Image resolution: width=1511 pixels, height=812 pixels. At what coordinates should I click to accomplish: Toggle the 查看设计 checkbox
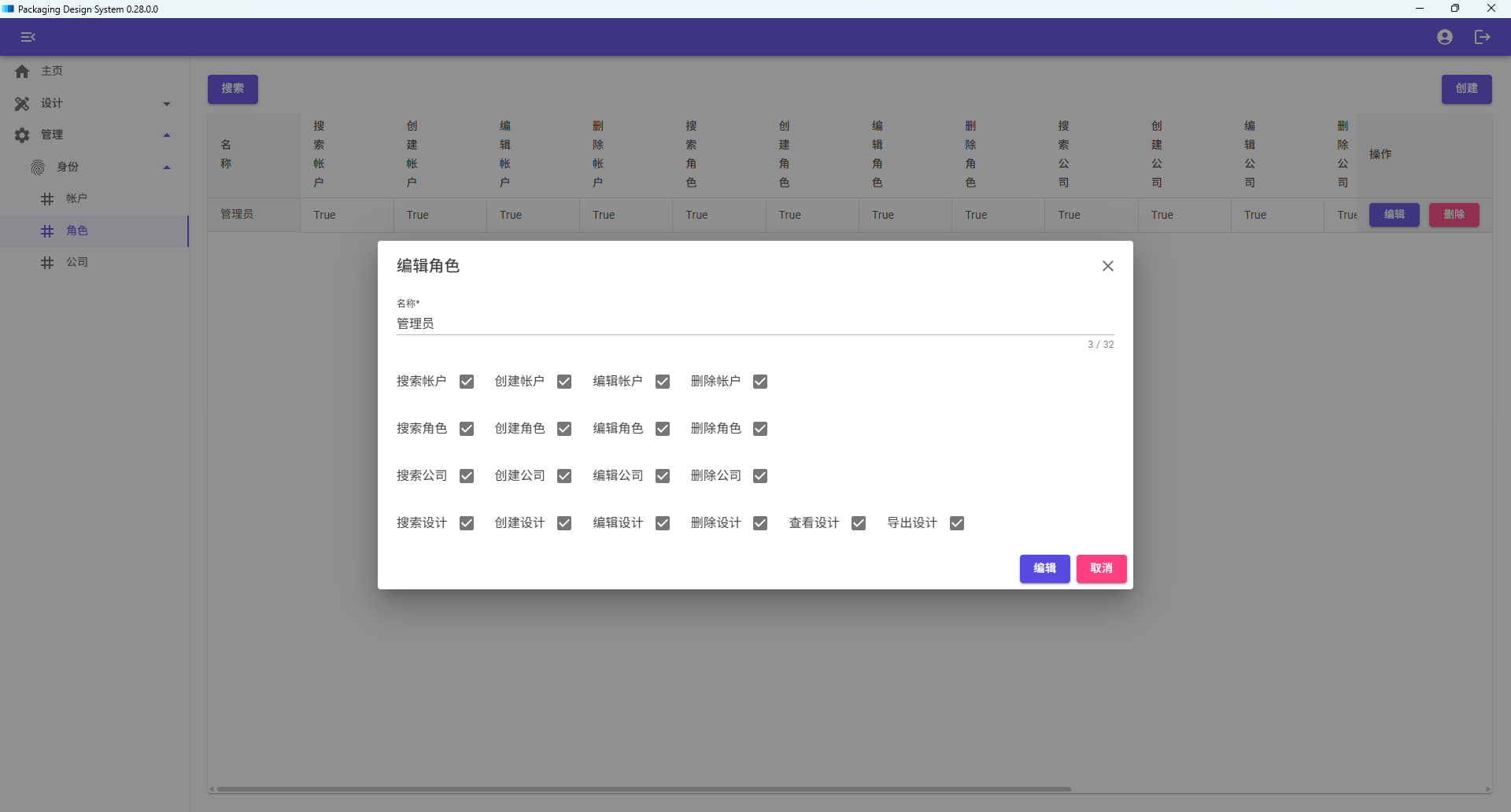(x=859, y=523)
